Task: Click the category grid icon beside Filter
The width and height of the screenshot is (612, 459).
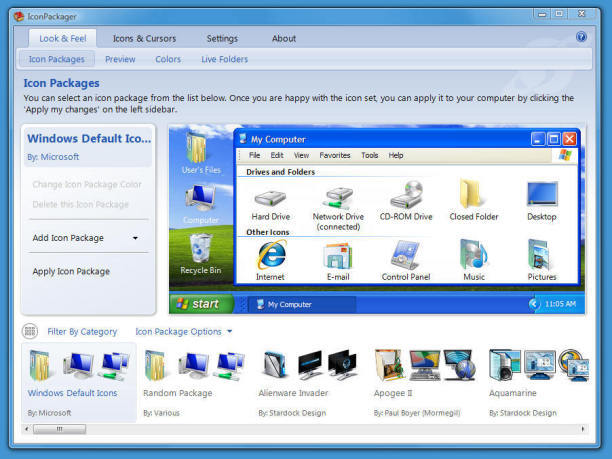Action: (30, 331)
